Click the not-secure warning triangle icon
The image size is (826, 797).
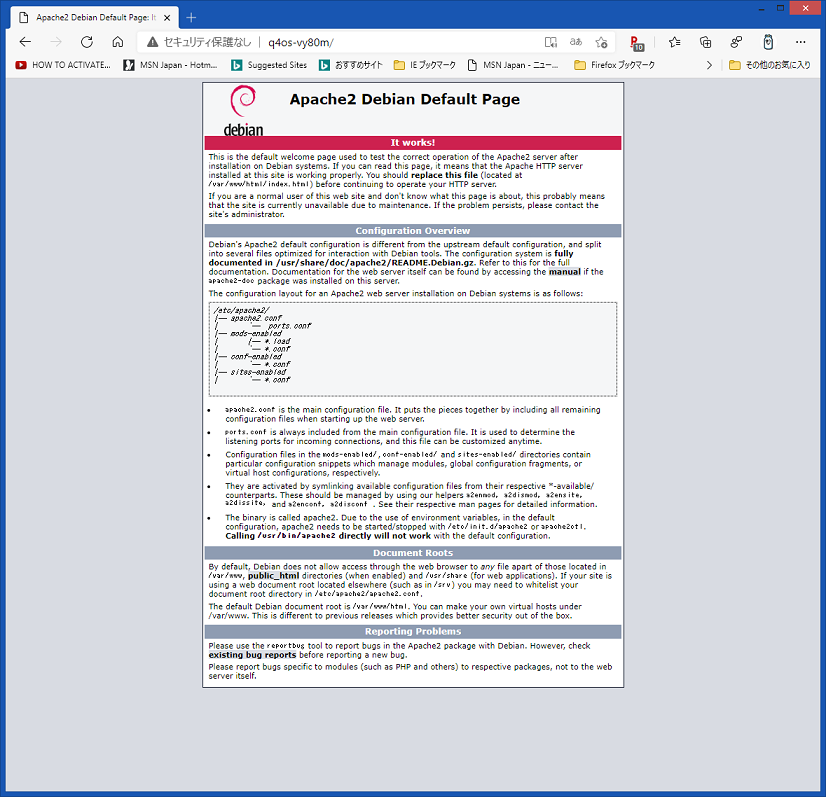[x=152, y=42]
